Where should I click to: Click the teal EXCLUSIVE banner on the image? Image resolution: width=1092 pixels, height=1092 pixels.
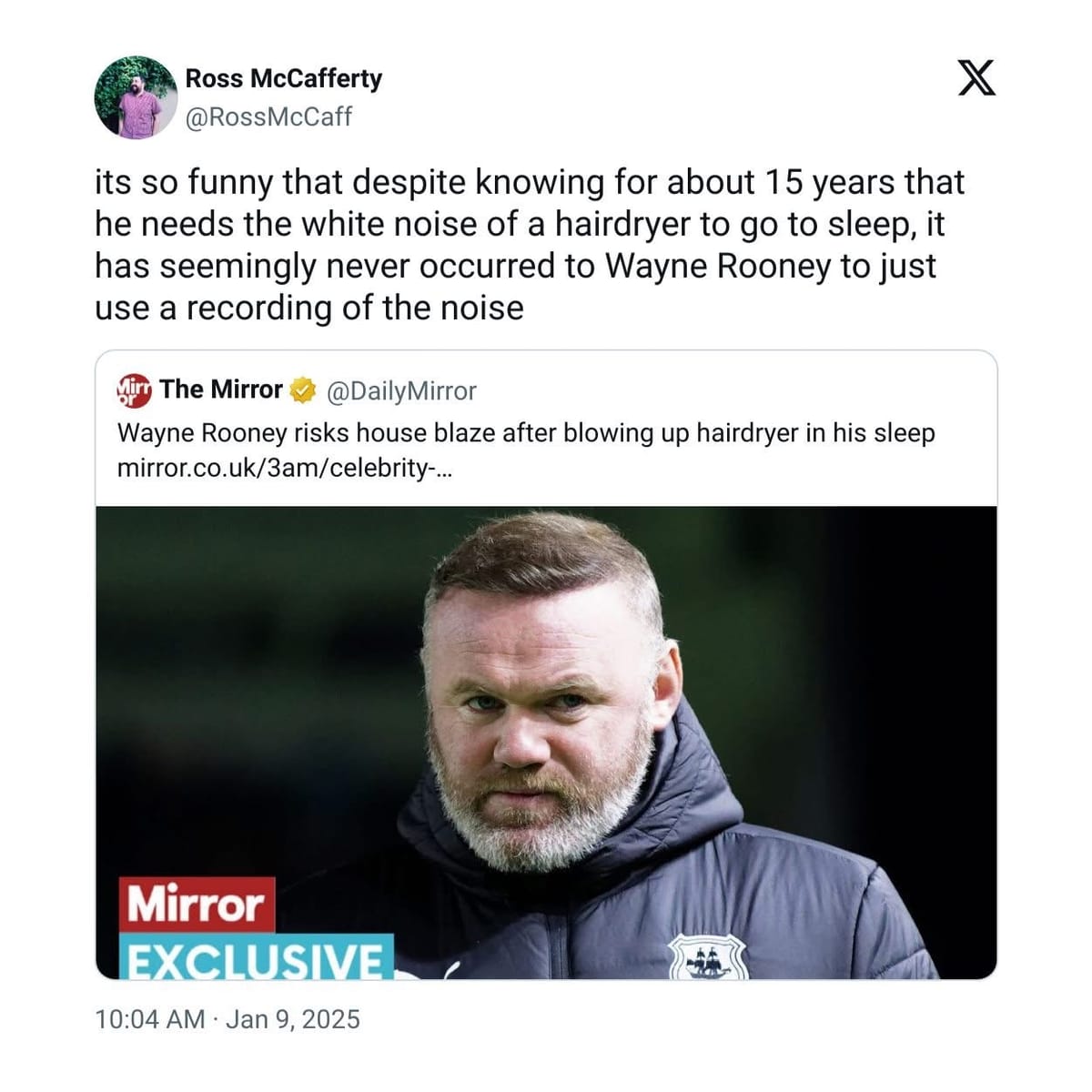click(258, 956)
